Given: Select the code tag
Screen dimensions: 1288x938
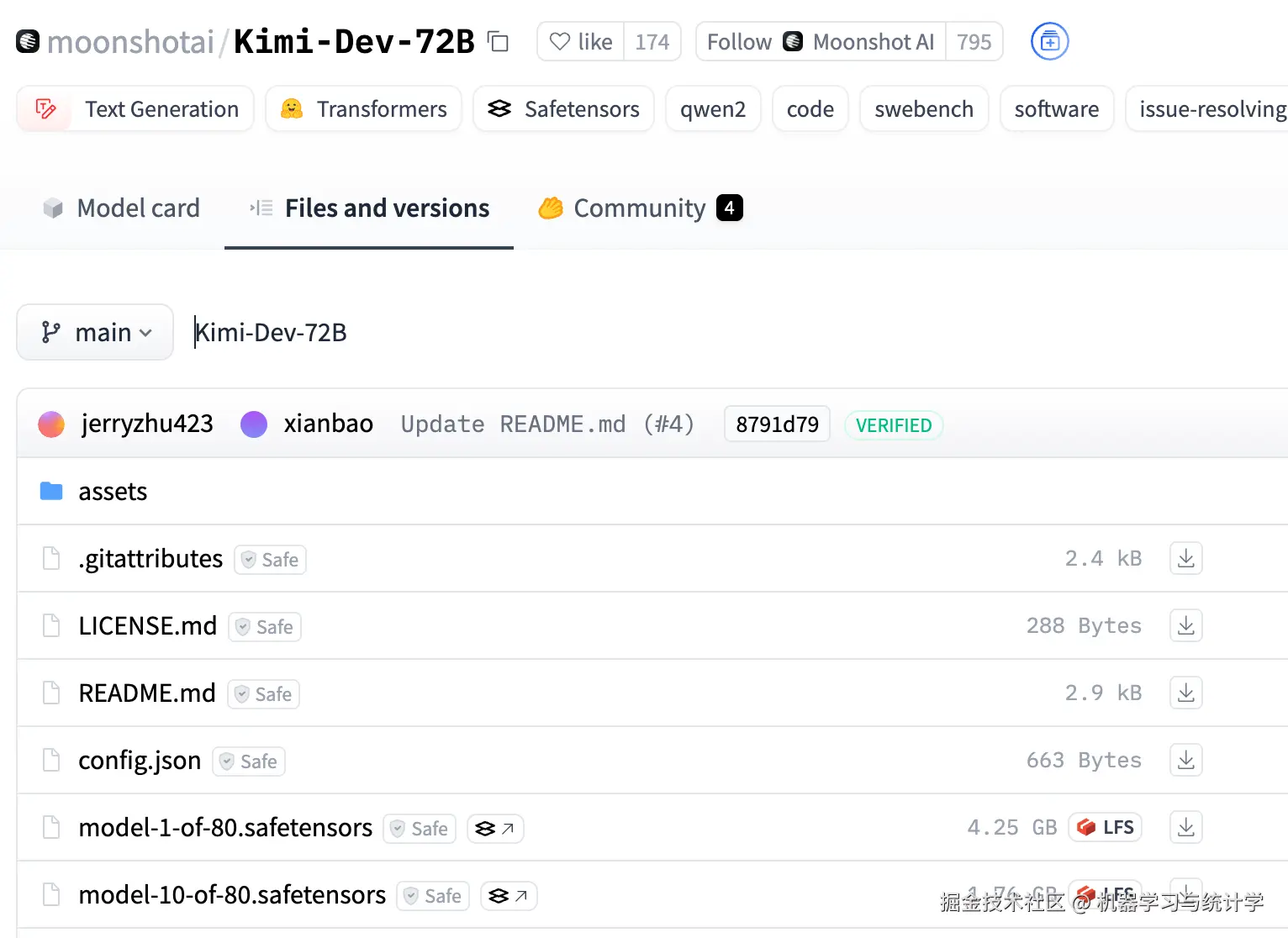Looking at the screenshot, I should (x=810, y=109).
